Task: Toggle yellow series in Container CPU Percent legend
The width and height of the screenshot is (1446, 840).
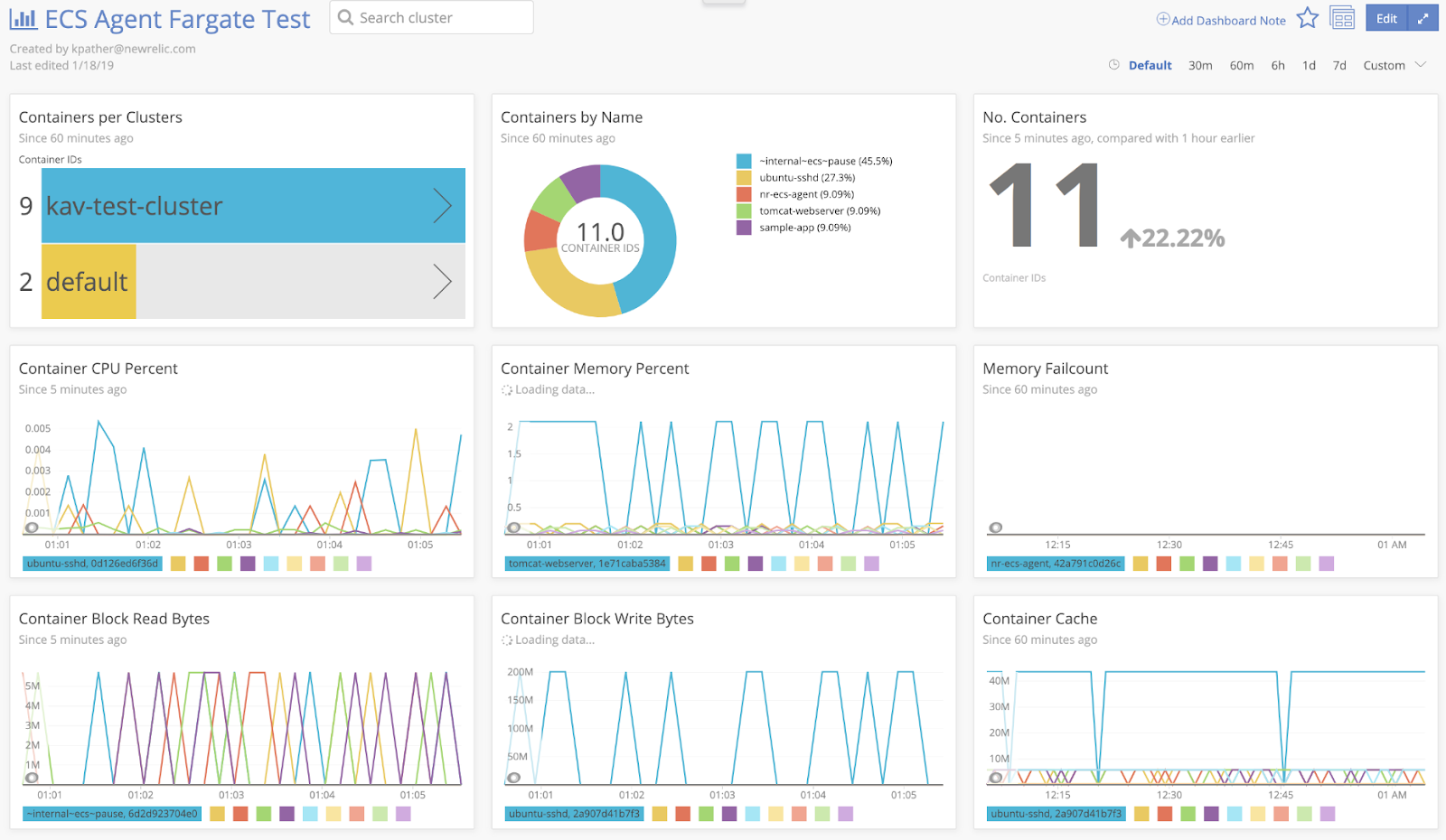Action: pos(178,564)
